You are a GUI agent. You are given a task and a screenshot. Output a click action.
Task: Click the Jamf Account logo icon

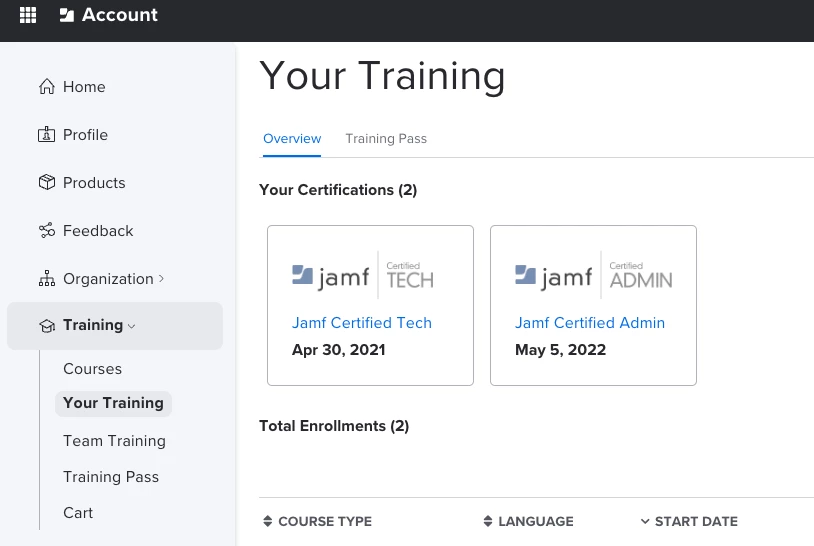[67, 15]
